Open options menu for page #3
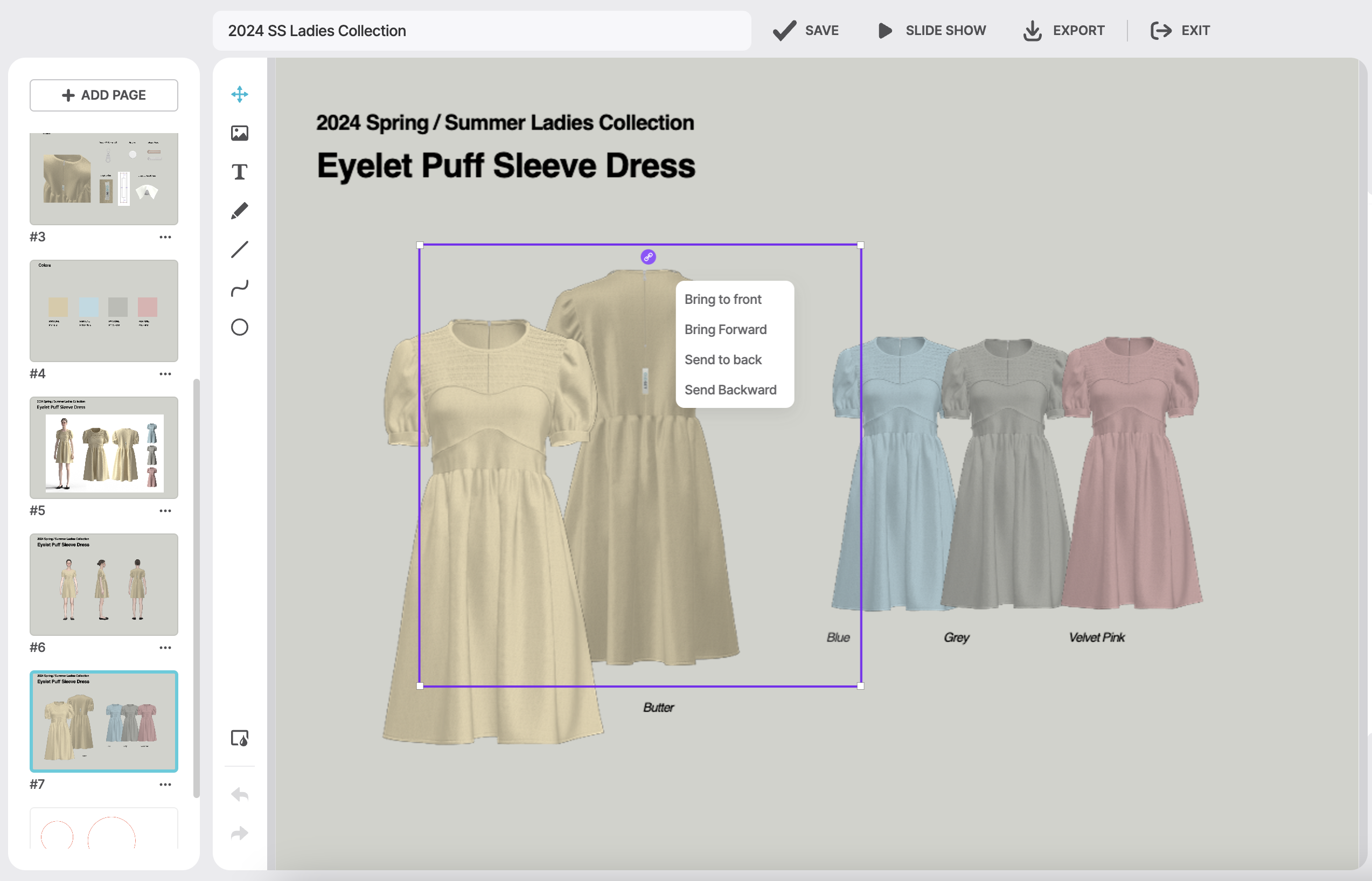This screenshot has height=881, width=1372. coord(165,237)
